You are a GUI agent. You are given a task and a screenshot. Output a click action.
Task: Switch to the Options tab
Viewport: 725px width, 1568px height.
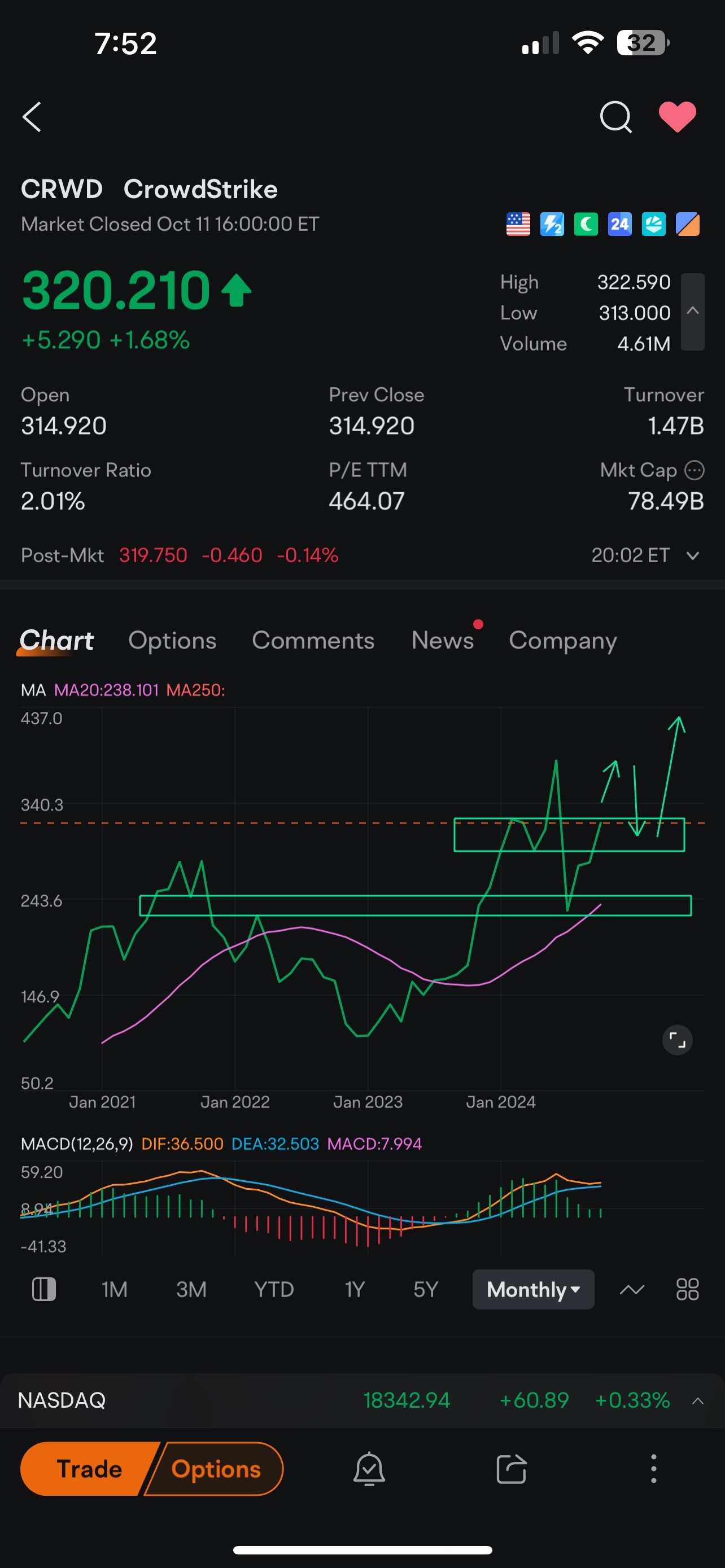[172, 640]
